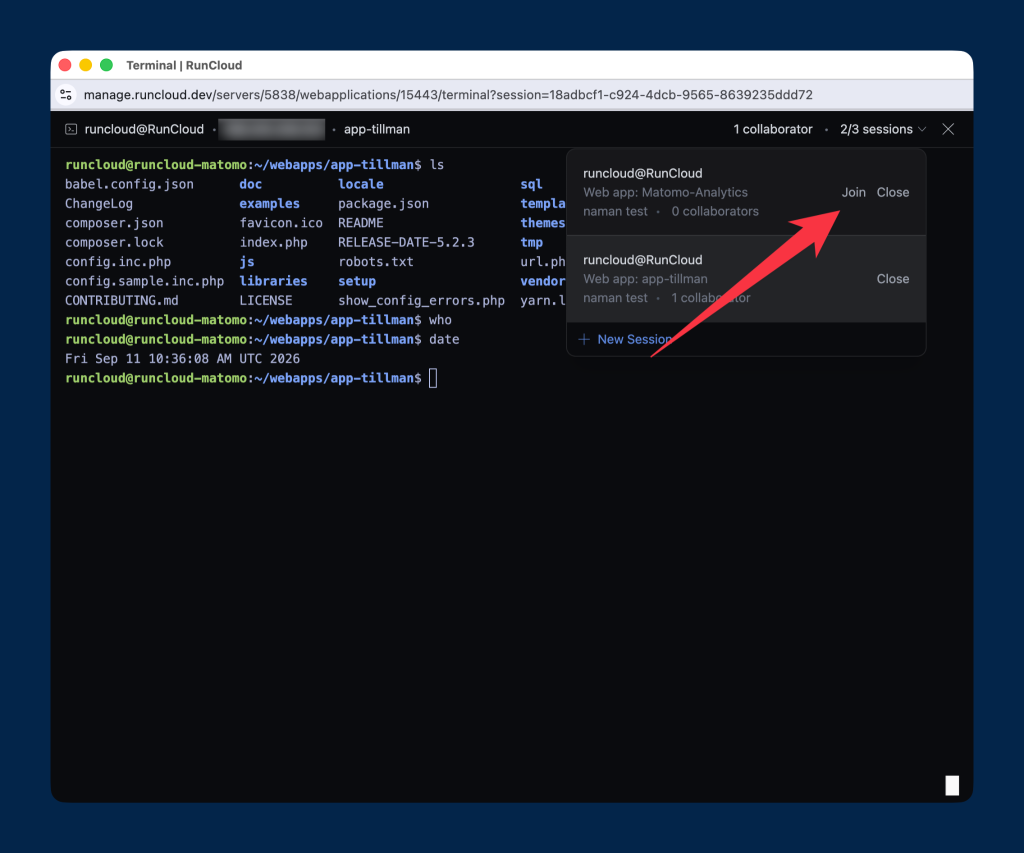
Task: Click the terminal icon beside runcloud@RunCloud
Action: coord(71,129)
